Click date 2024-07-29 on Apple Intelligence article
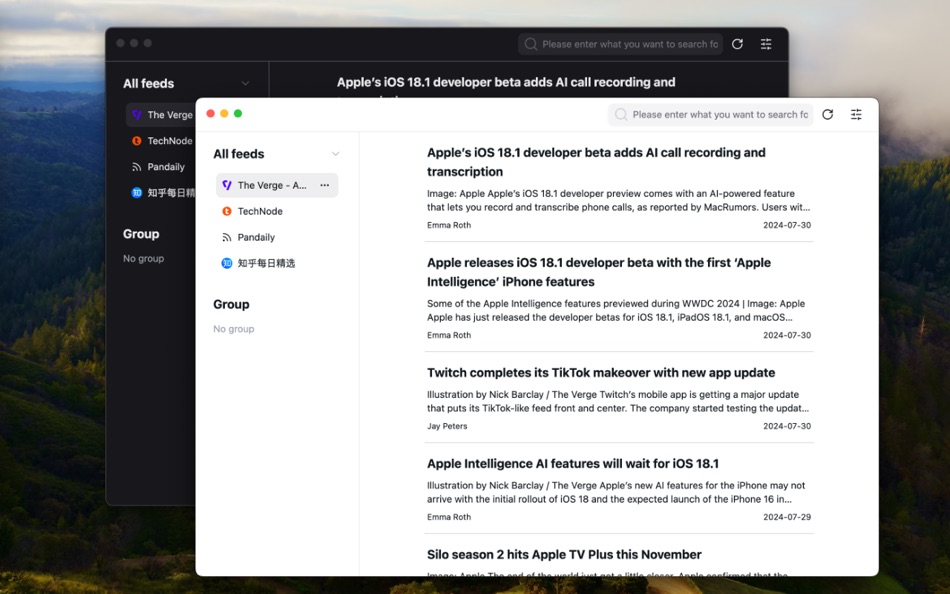950x594 pixels. point(787,517)
